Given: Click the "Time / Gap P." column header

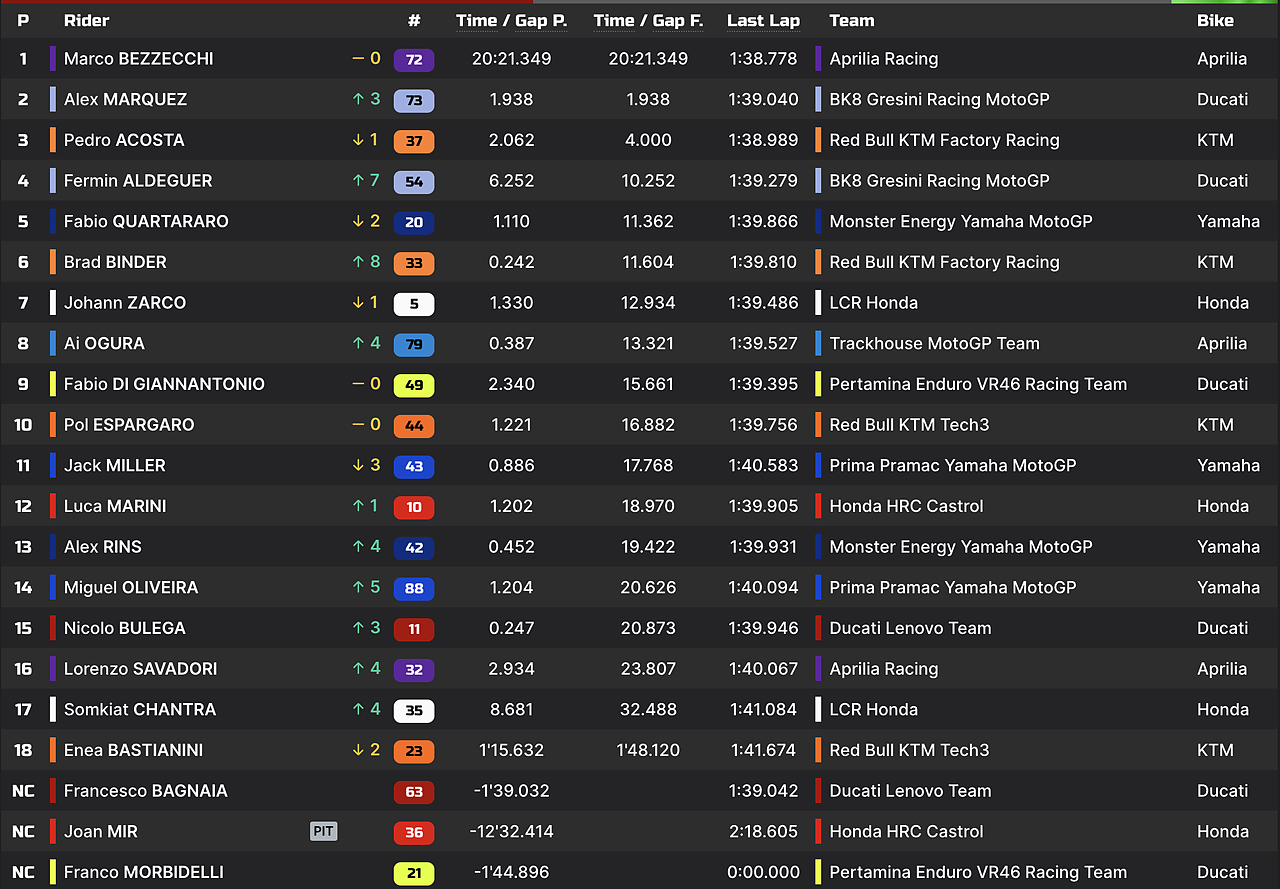Looking at the screenshot, I should click(511, 20).
